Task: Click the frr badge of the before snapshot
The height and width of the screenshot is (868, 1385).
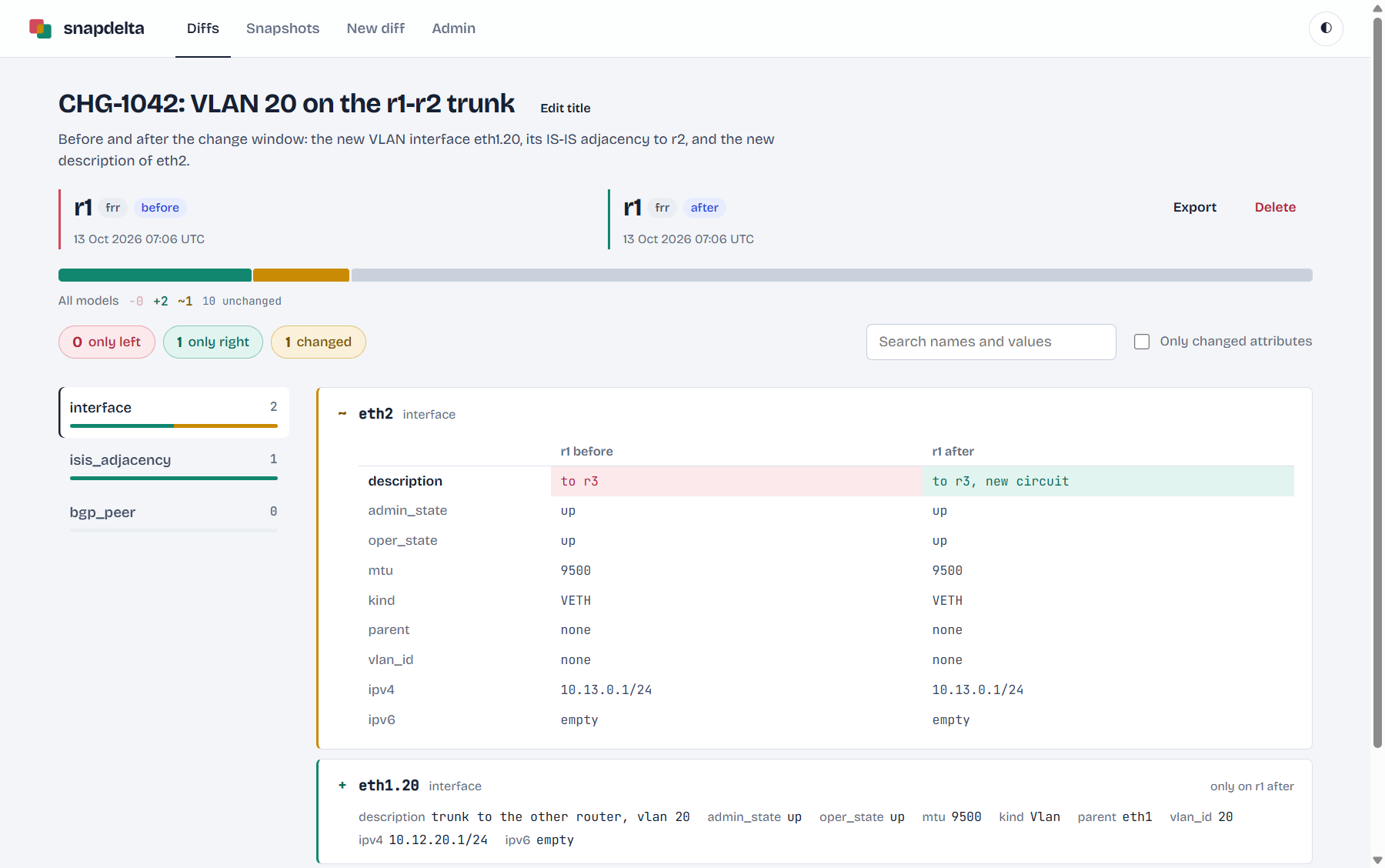Action: (113, 208)
